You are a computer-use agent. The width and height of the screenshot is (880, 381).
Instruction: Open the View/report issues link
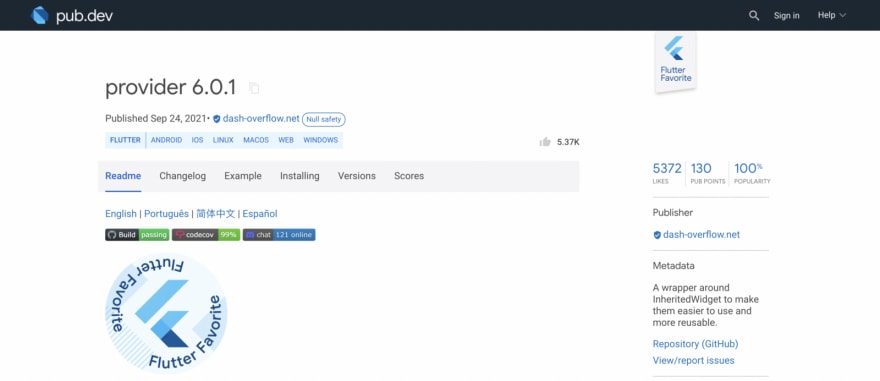(x=693, y=360)
